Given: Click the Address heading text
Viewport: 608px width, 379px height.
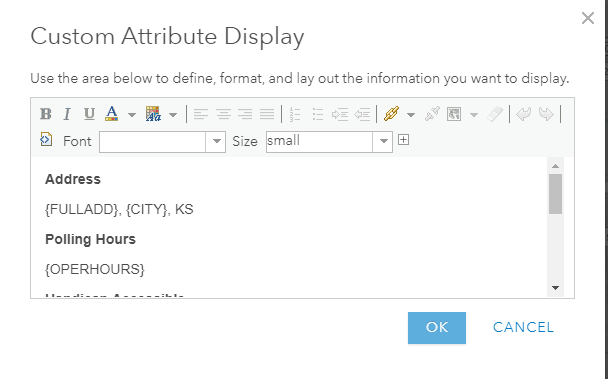Looking at the screenshot, I should [73, 179].
